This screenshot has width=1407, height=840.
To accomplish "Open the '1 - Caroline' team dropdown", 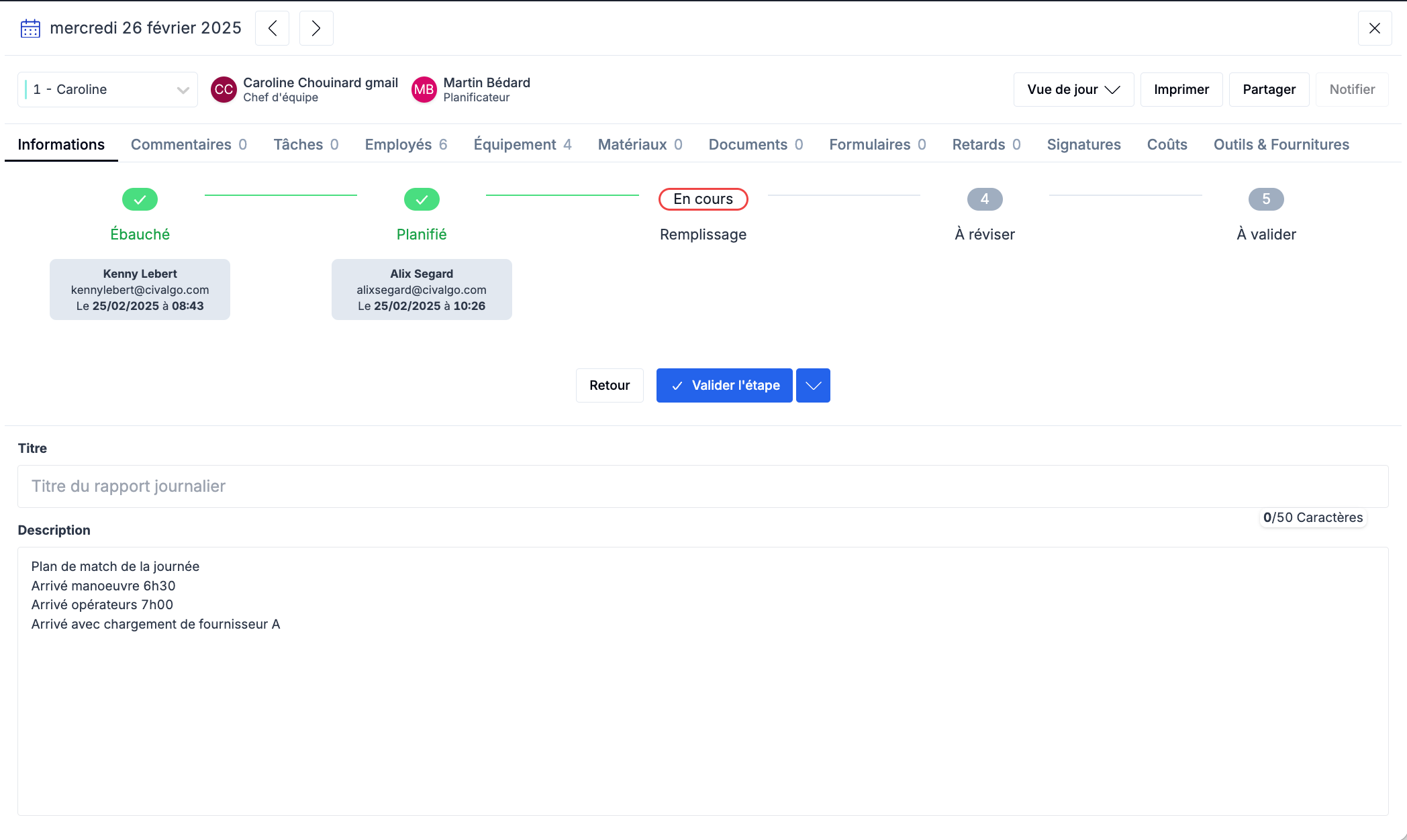I will (107, 89).
